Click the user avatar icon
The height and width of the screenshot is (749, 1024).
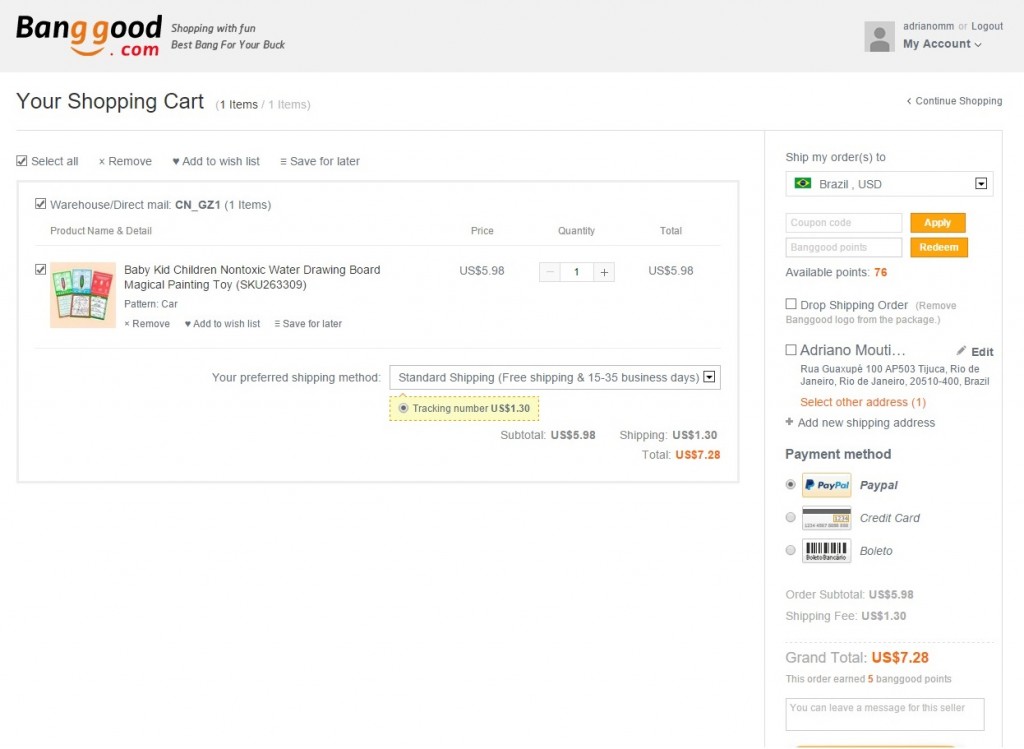pyautogui.click(x=879, y=37)
